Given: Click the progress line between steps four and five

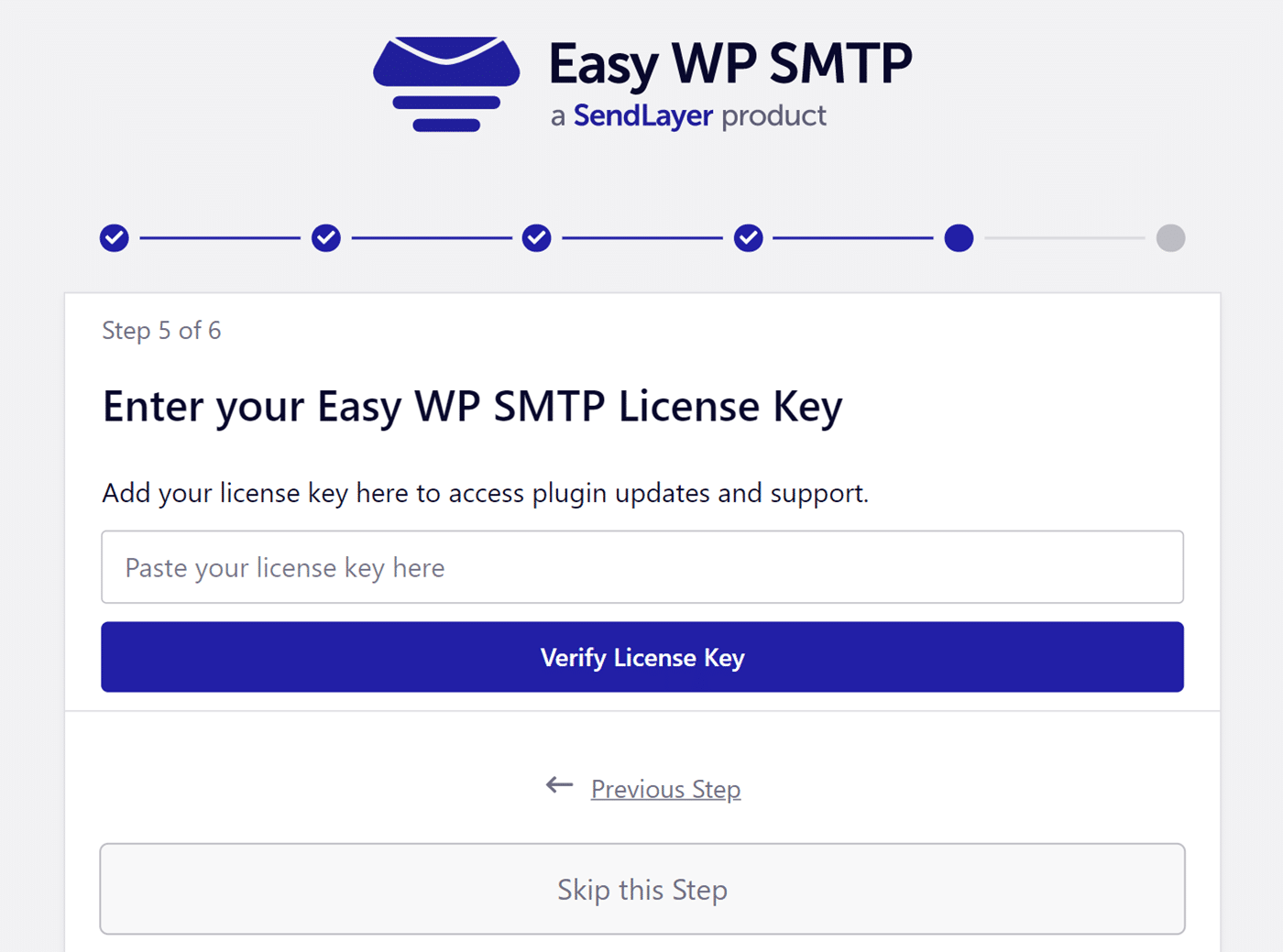Looking at the screenshot, I should tap(853, 238).
